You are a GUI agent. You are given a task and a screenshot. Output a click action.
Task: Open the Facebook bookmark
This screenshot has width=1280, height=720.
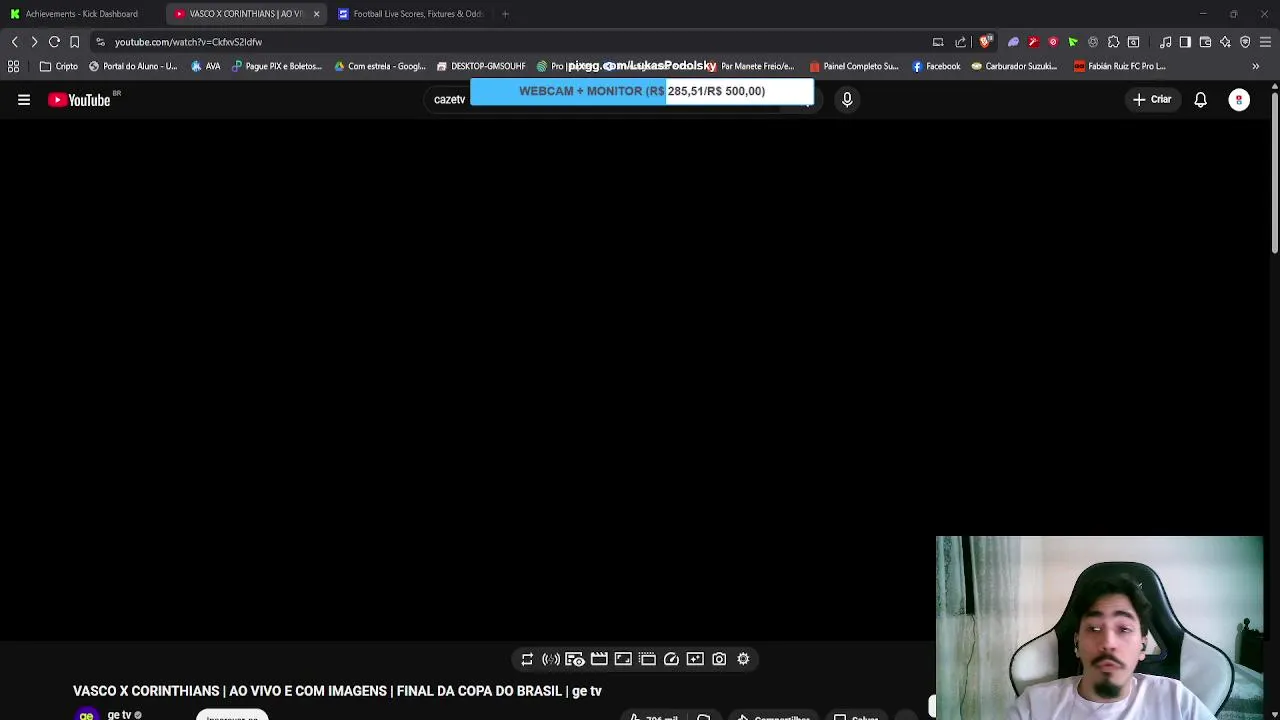(936, 66)
